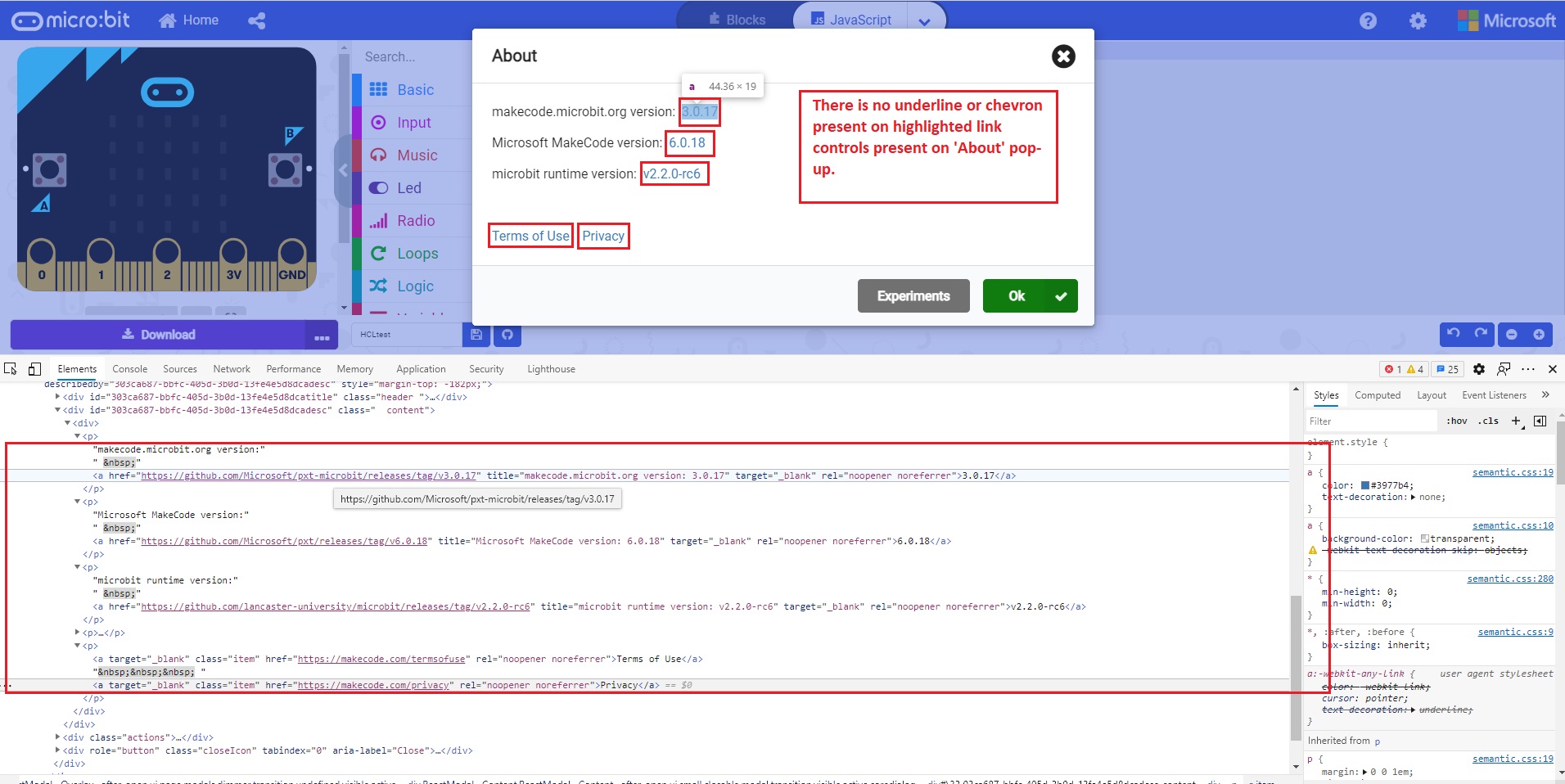
Task: Click the HCLtest project name field
Action: click(405, 334)
